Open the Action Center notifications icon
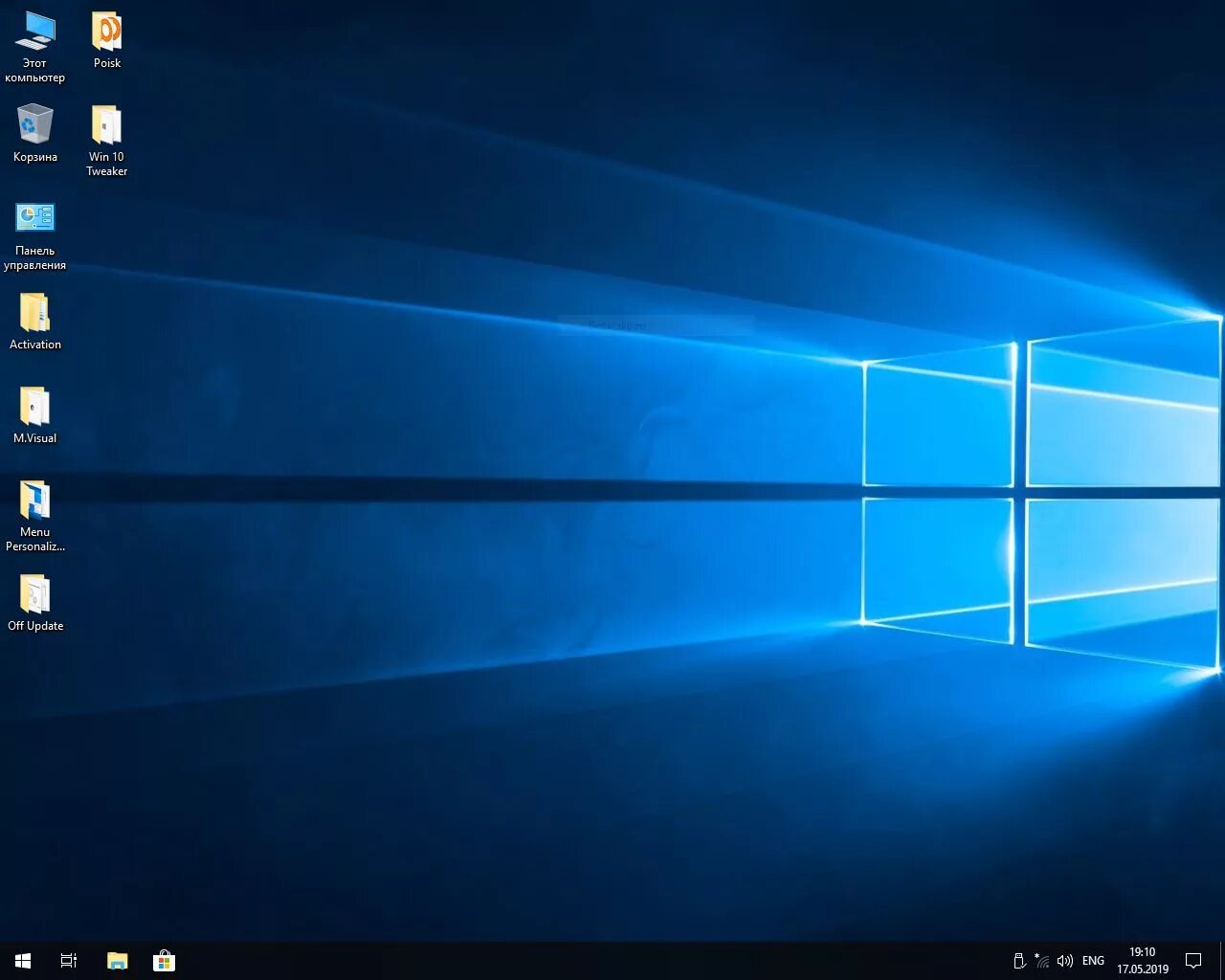Viewport: 1225px width, 980px height. click(x=1193, y=961)
